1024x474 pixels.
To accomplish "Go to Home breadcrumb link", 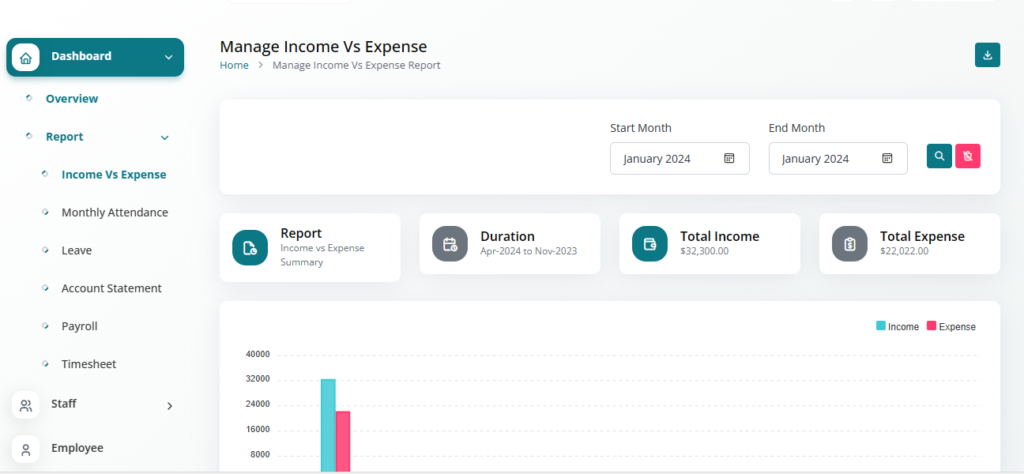I will click(x=234, y=65).
